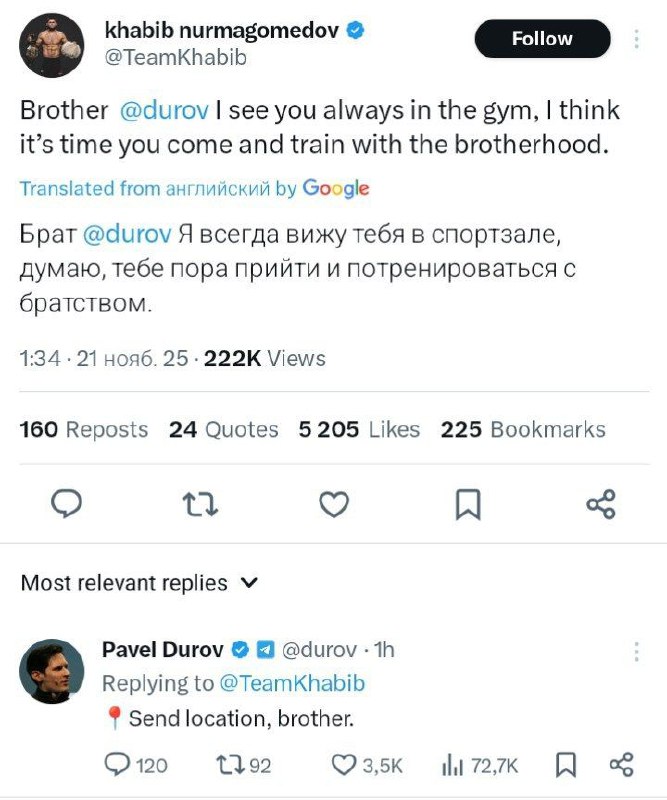The width and height of the screenshot is (667, 800).
Task: Follow khabib nurmagomedov
Action: pyautogui.click(x=541, y=38)
